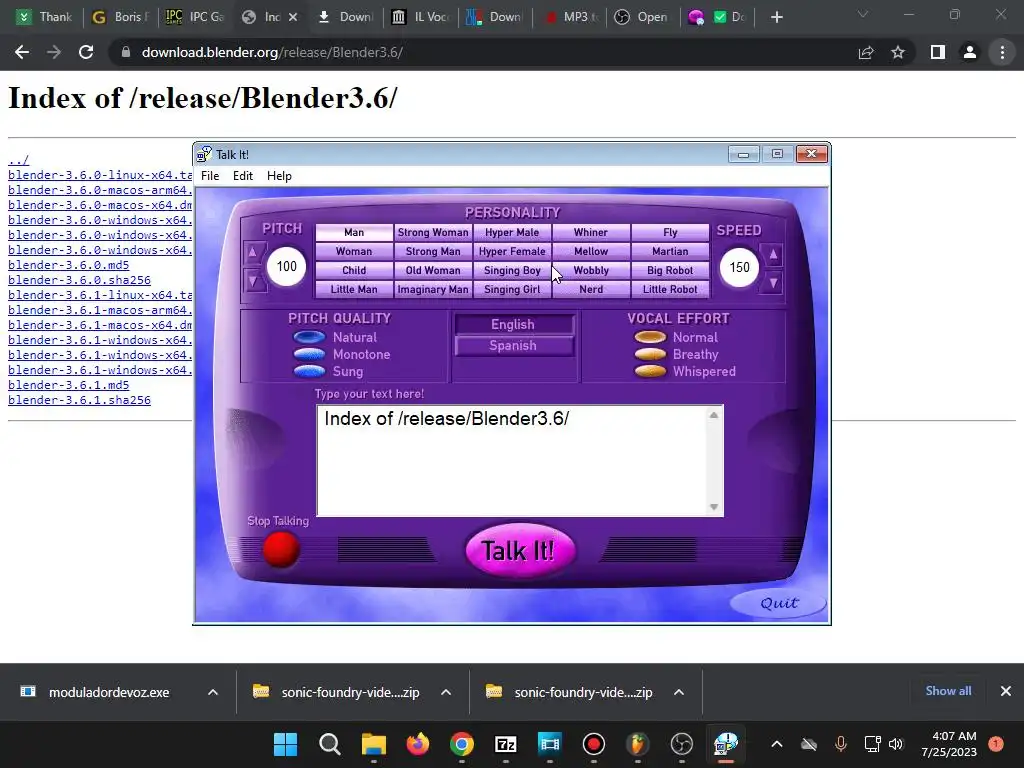Dismiss the downloads bar
Image resolution: width=1024 pixels, height=768 pixels.
1006,691
